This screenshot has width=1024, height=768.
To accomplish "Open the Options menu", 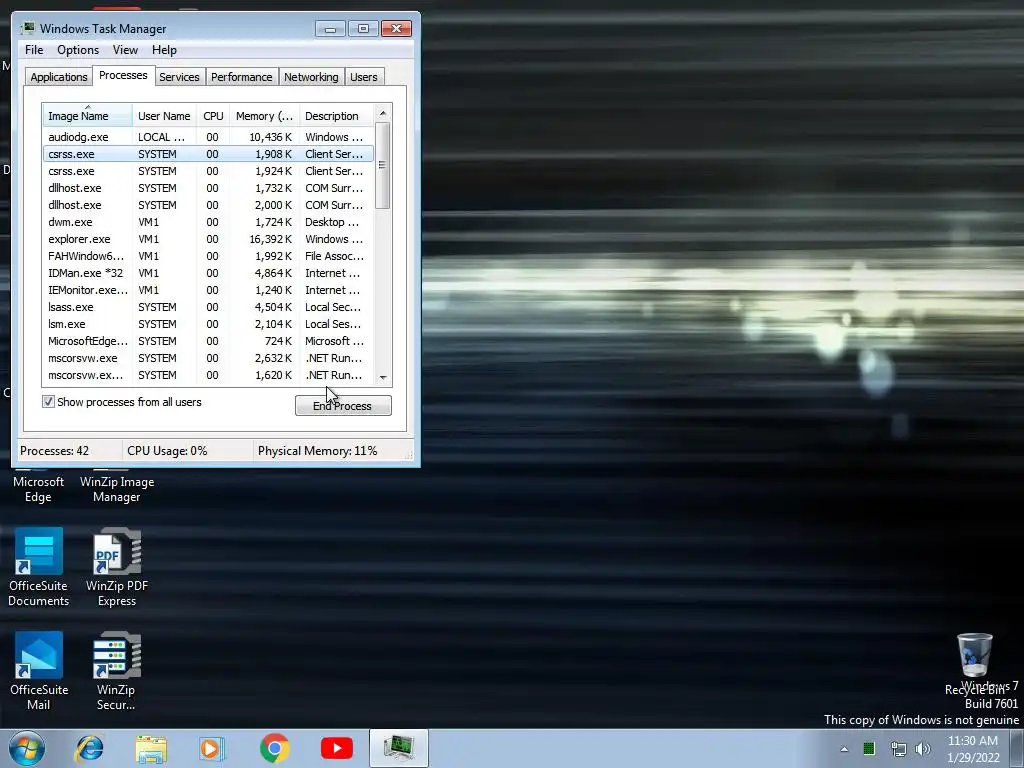I will point(78,50).
